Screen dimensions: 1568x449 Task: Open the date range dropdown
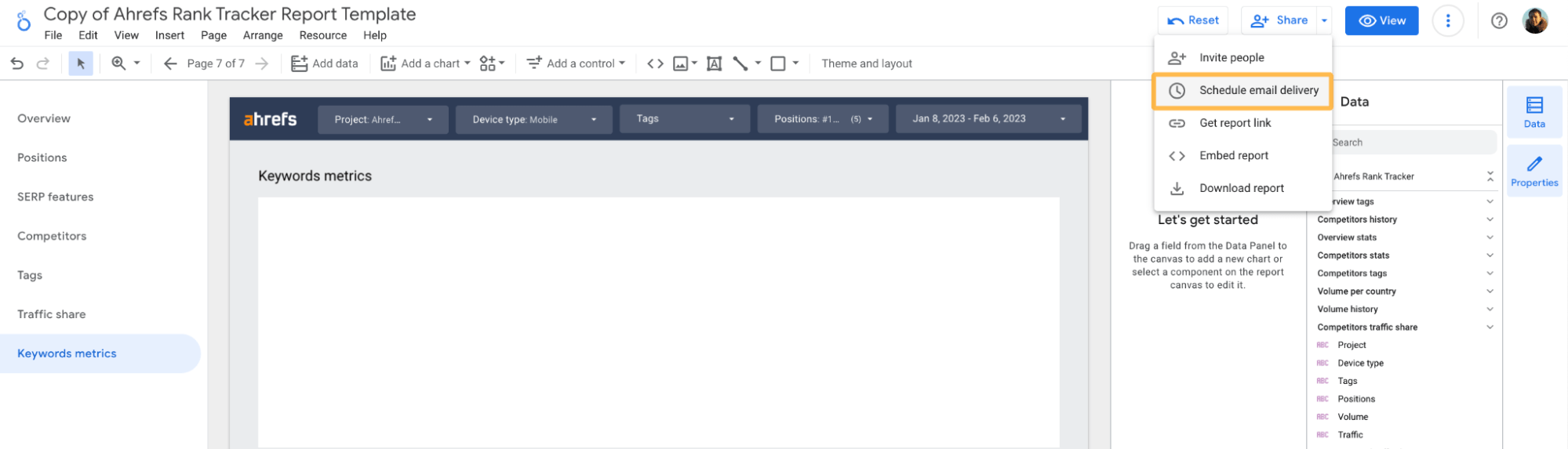(x=988, y=119)
